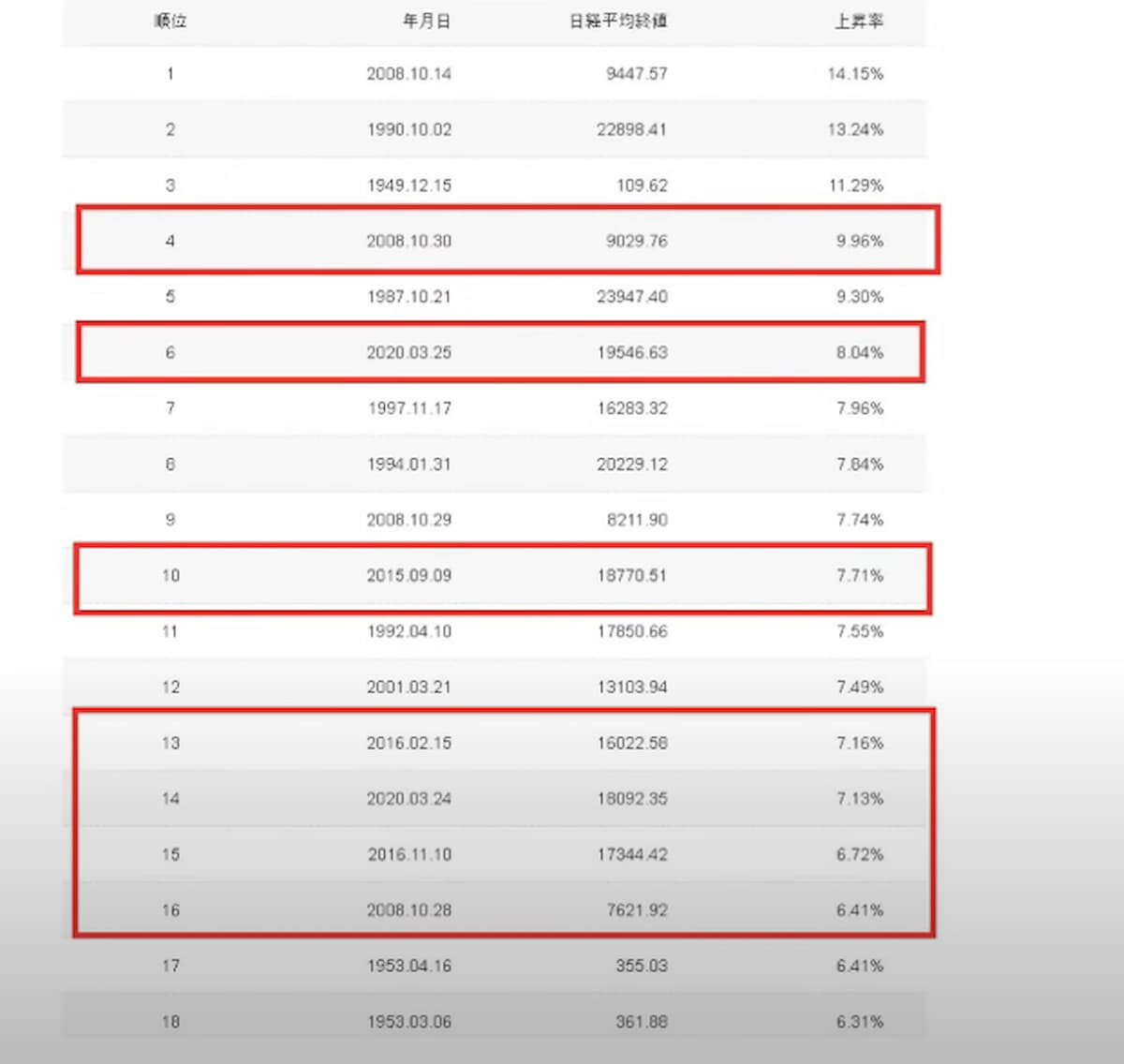The width and height of the screenshot is (1124, 1064).
Task: Click the closing value 22898.41
Action: tap(631, 129)
